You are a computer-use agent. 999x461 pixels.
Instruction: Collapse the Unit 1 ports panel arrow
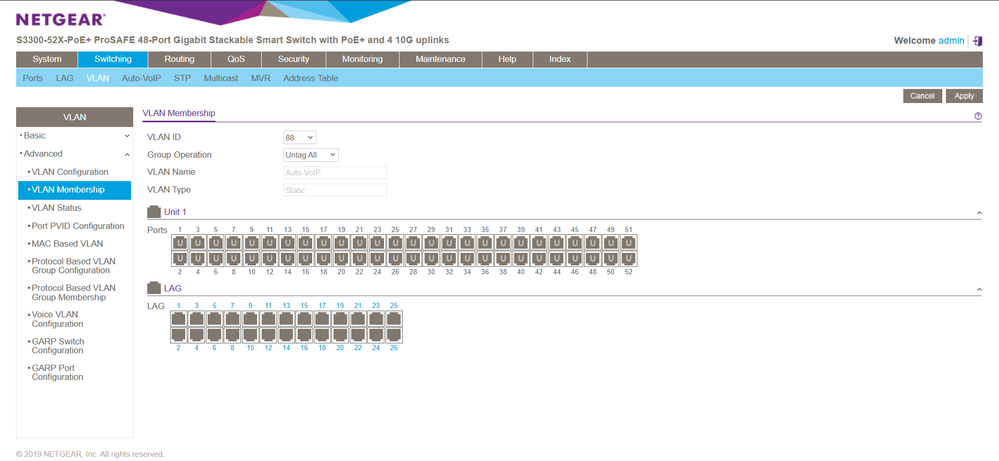pos(978,212)
